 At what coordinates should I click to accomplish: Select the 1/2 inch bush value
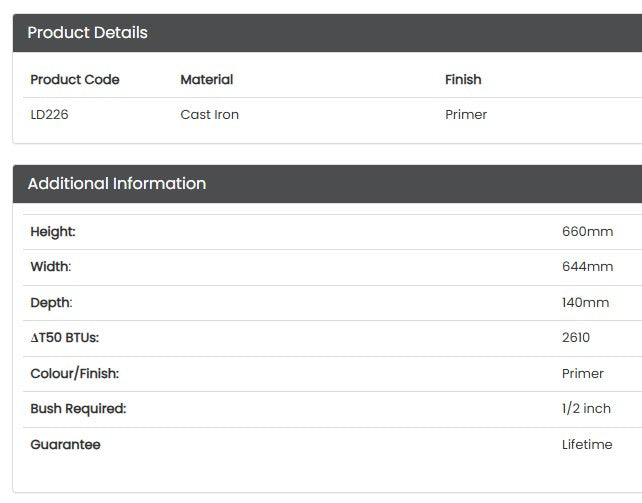point(586,409)
